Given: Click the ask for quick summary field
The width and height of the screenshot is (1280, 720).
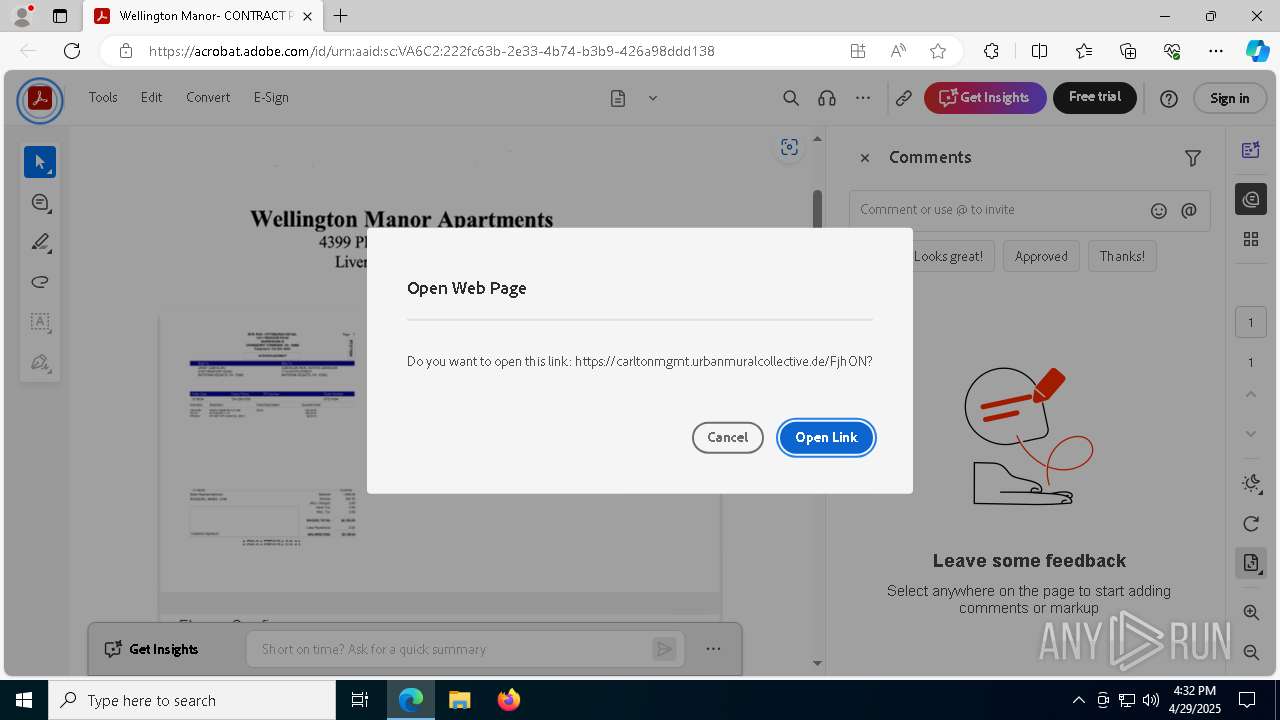Looking at the screenshot, I should [465, 649].
